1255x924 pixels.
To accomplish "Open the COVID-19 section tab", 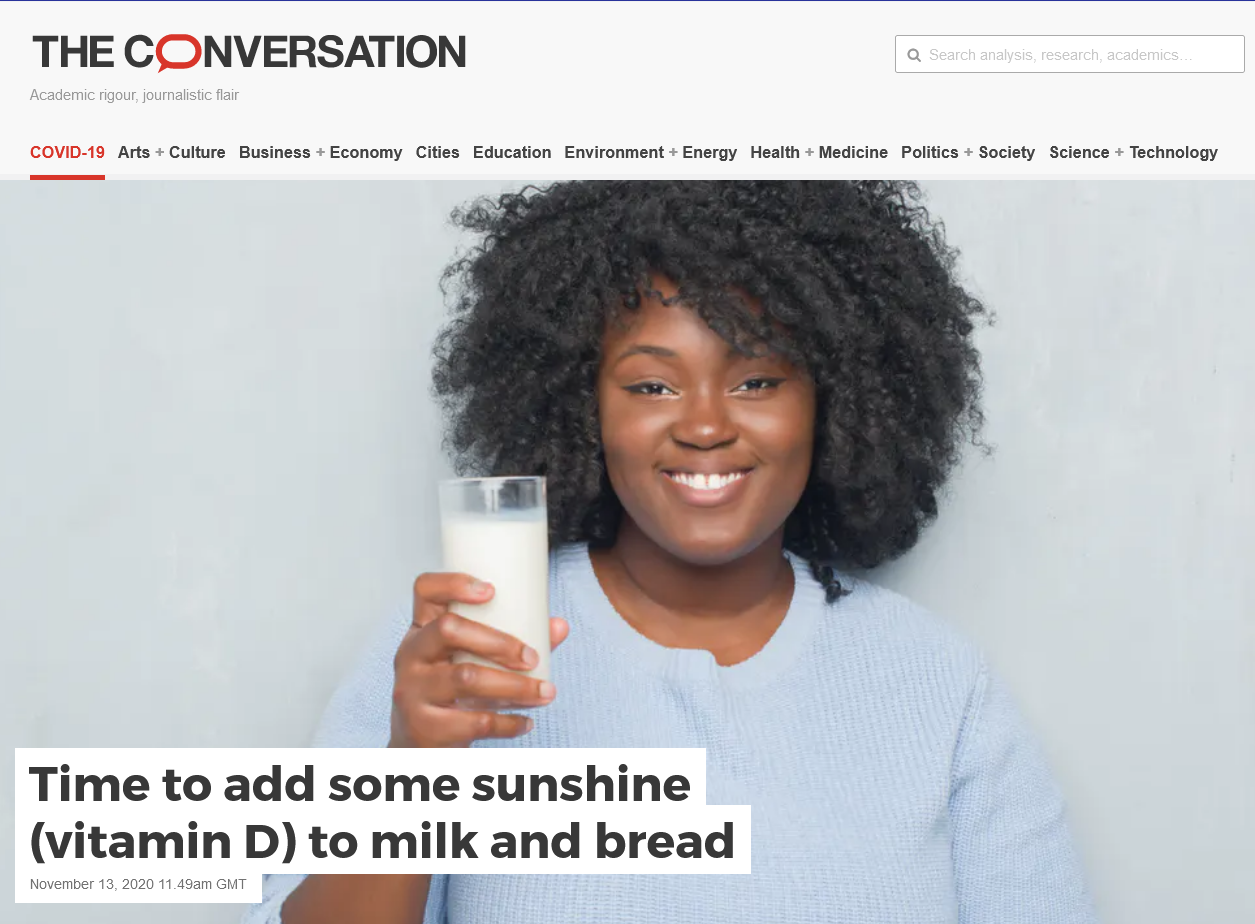I will pos(67,152).
